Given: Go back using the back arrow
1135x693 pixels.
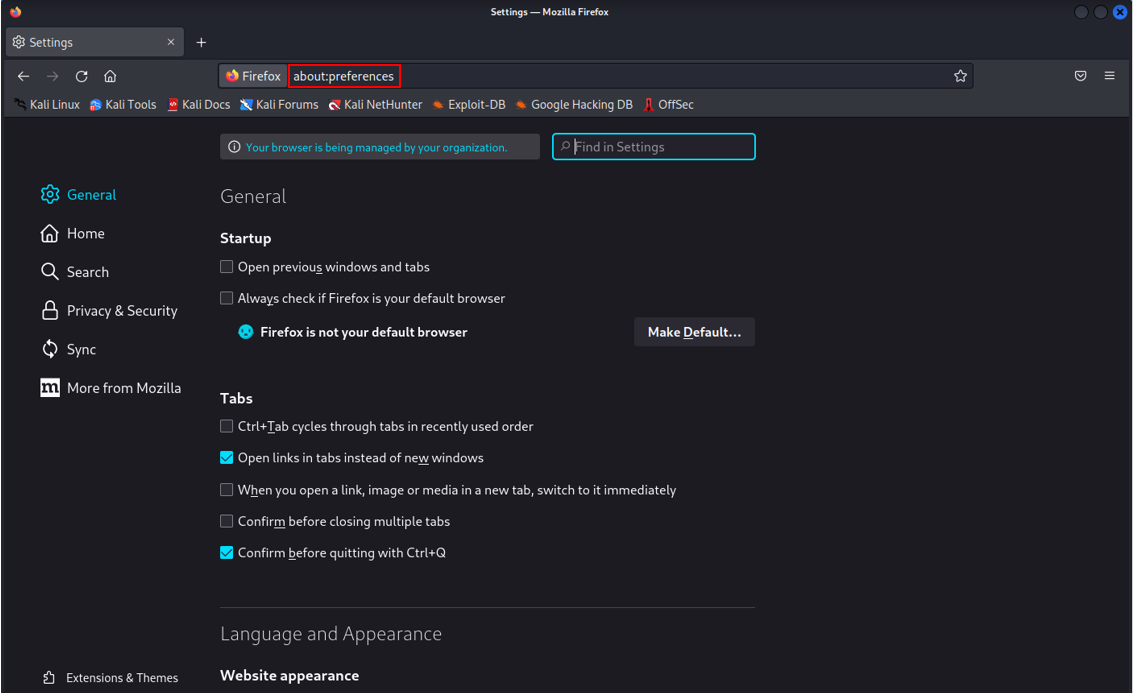Looking at the screenshot, I should click(23, 76).
